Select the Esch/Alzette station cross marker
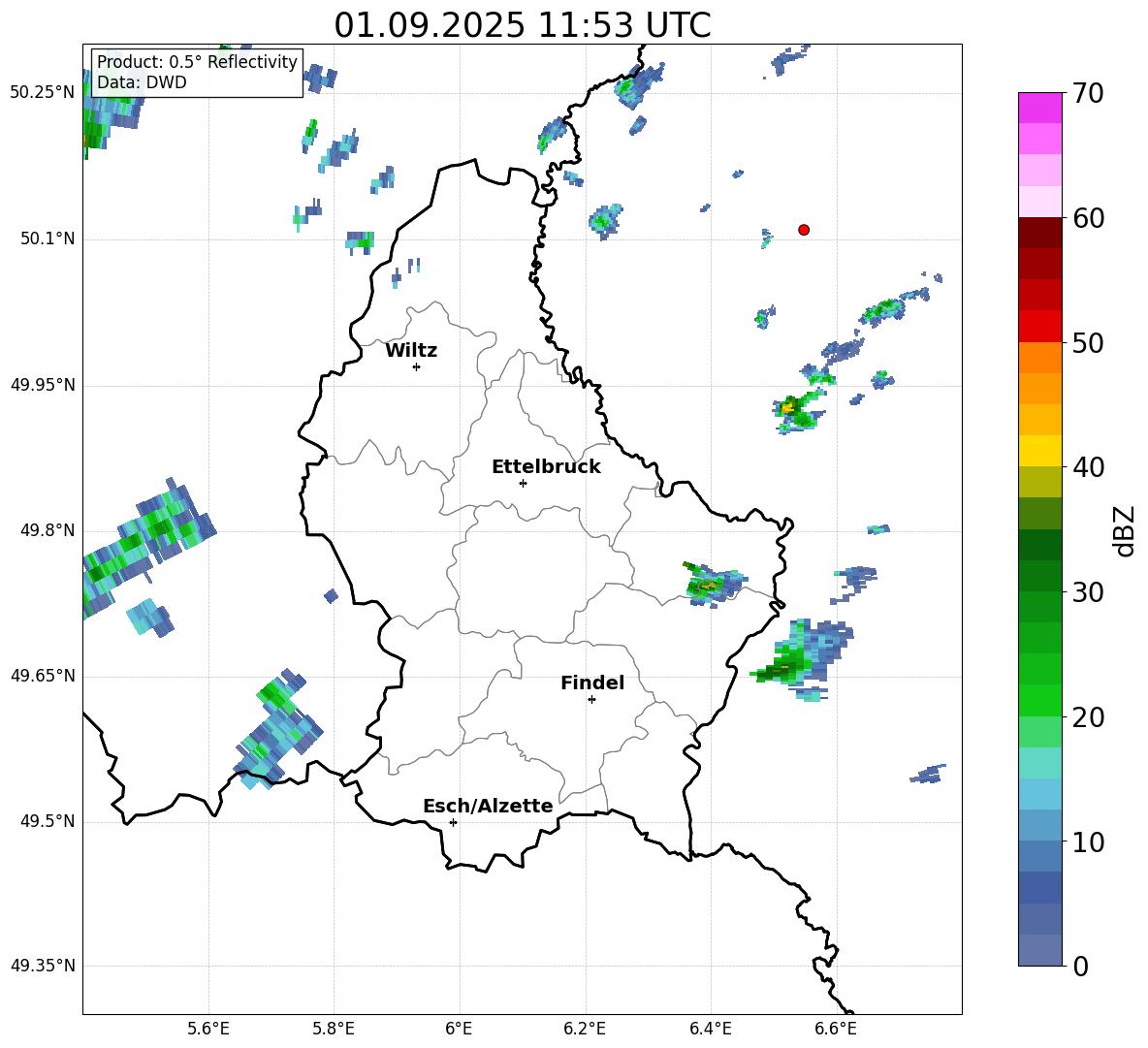The image size is (1148, 1048). (453, 822)
